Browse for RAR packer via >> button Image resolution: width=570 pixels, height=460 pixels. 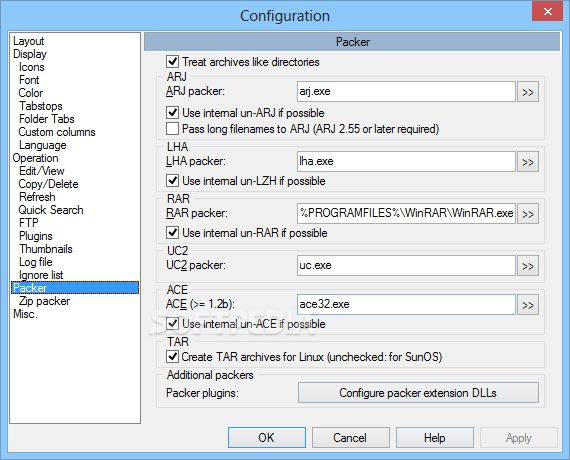coord(528,214)
